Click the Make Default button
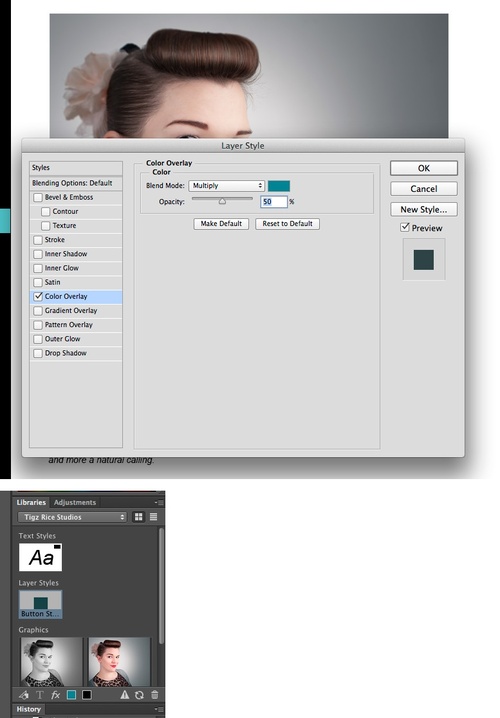 (221, 223)
